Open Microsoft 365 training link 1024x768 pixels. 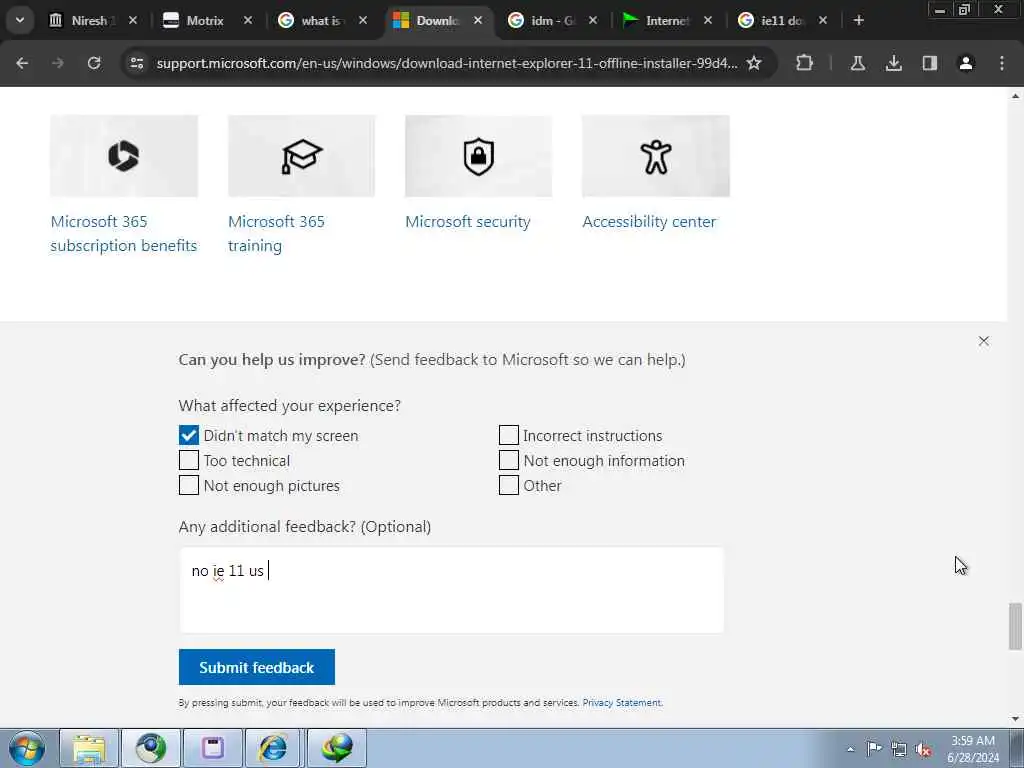[276, 233]
